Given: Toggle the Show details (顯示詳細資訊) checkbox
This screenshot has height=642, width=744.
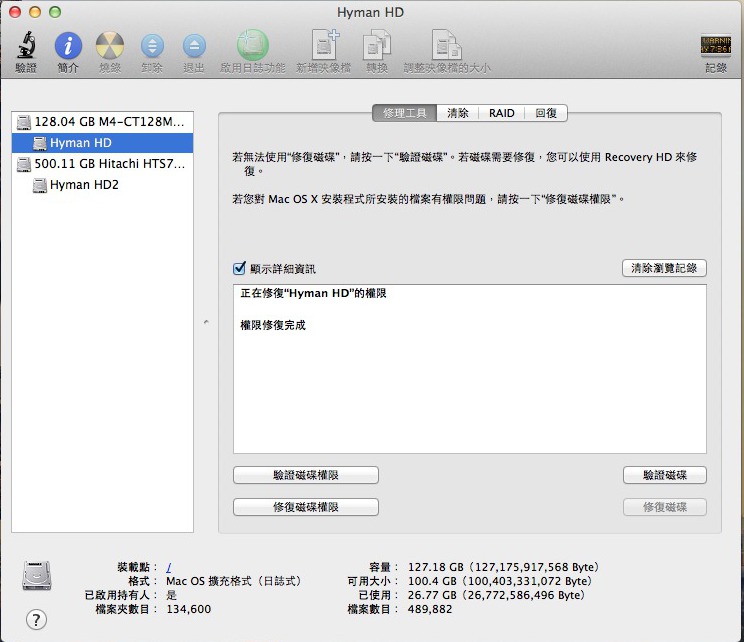Looking at the screenshot, I should (240, 268).
